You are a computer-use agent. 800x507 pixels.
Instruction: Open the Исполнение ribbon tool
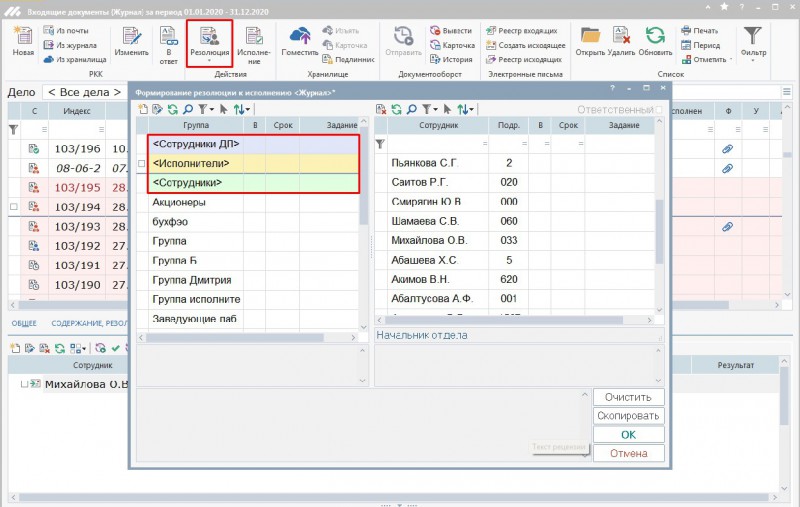[x=254, y=45]
